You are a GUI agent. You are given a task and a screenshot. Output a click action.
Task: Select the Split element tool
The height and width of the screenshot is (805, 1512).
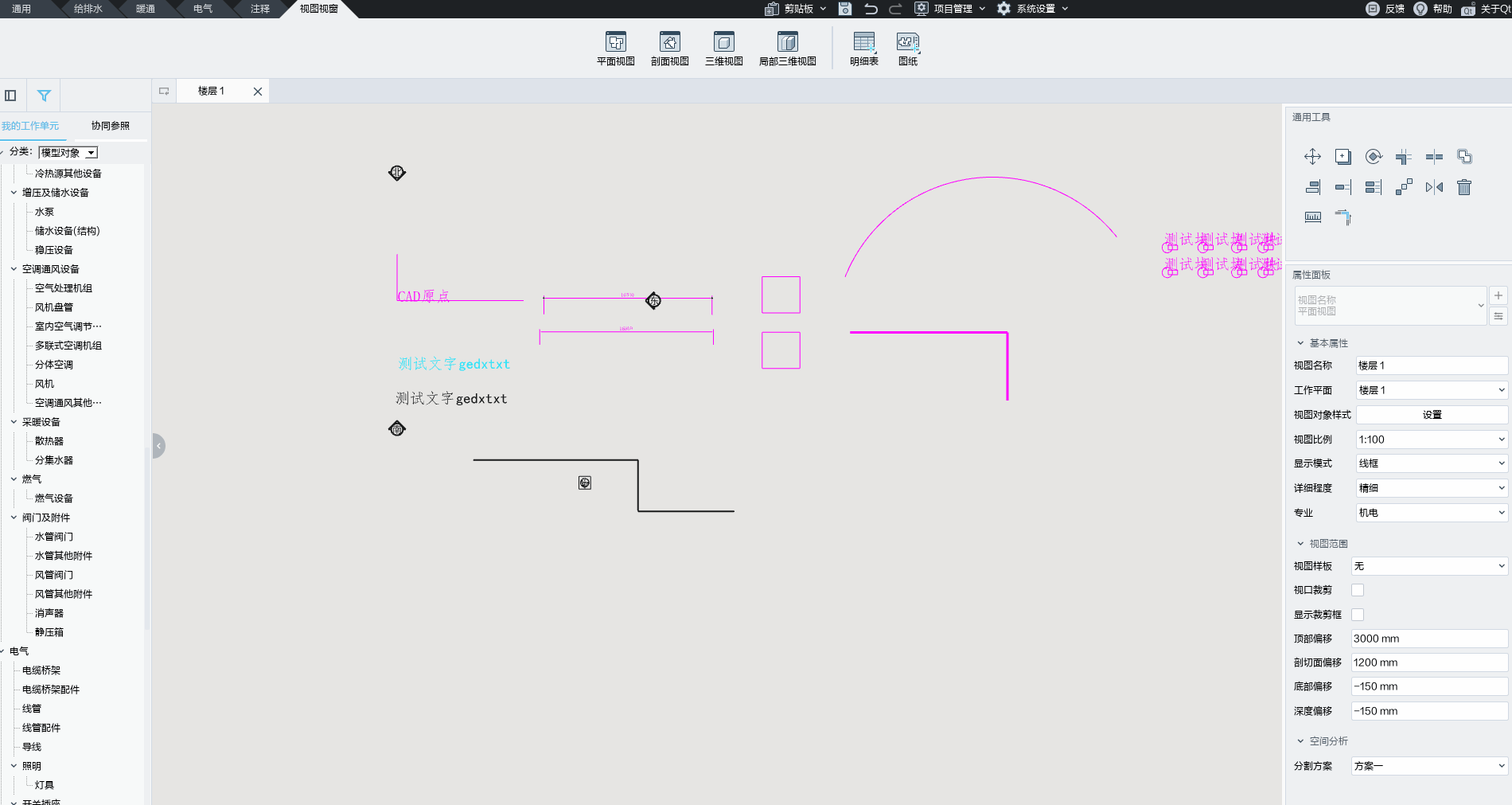tap(1434, 157)
